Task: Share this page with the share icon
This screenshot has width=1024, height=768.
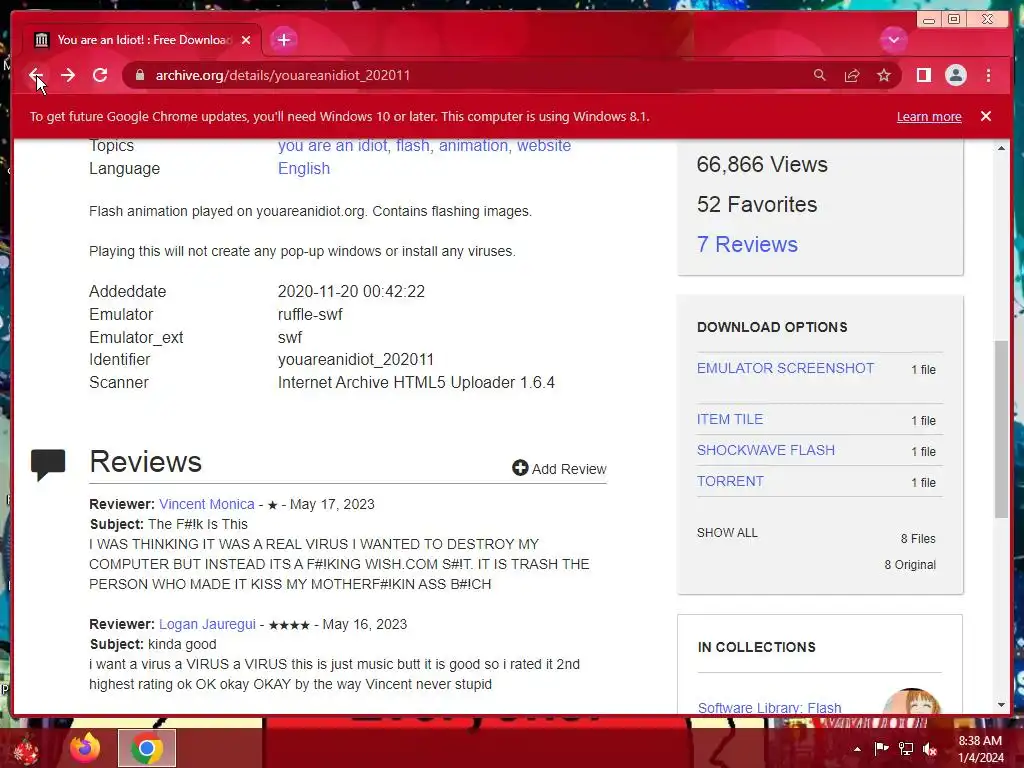Action: (x=852, y=75)
